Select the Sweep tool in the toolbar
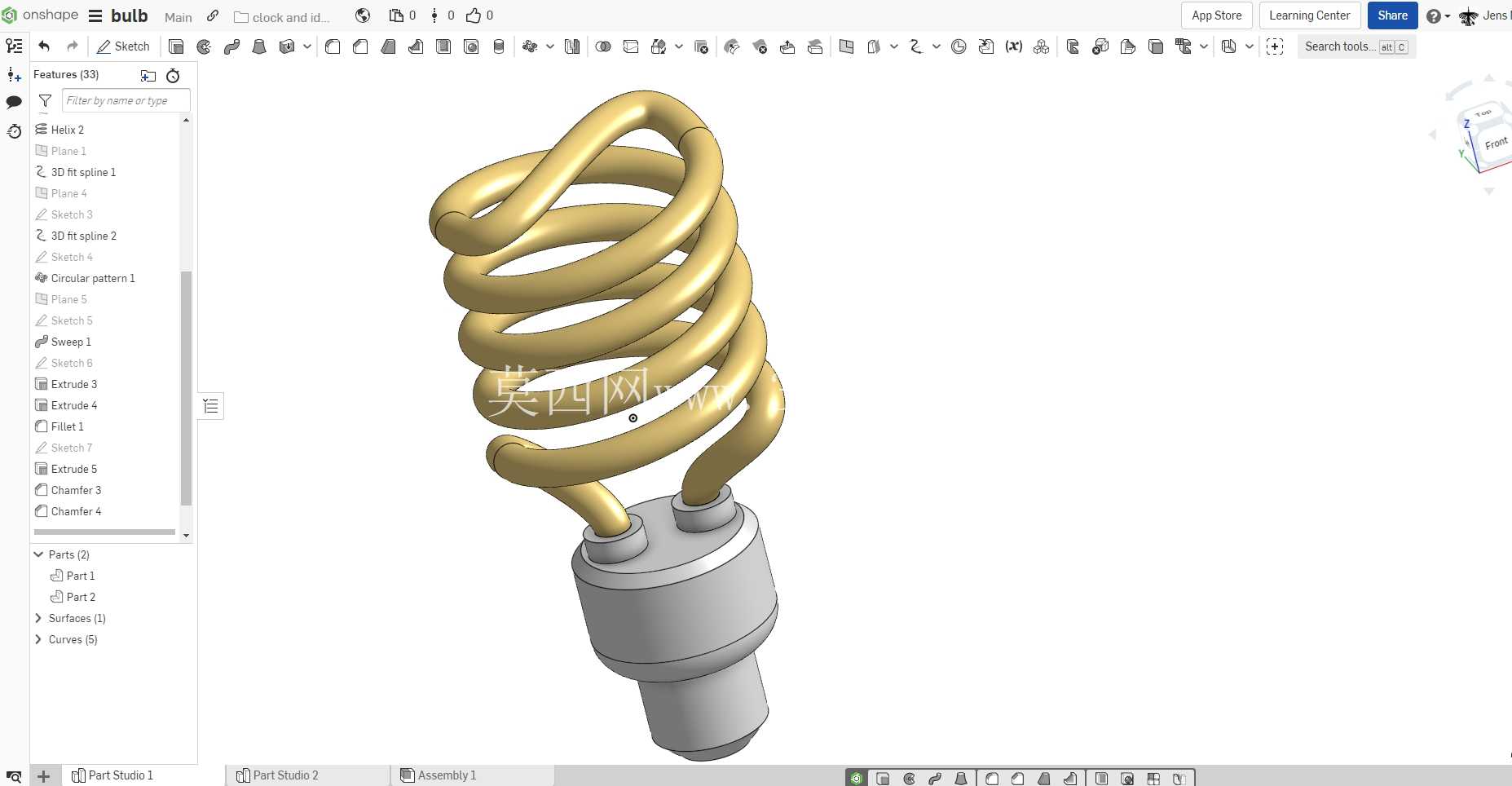The height and width of the screenshot is (786, 1512). [x=231, y=46]
